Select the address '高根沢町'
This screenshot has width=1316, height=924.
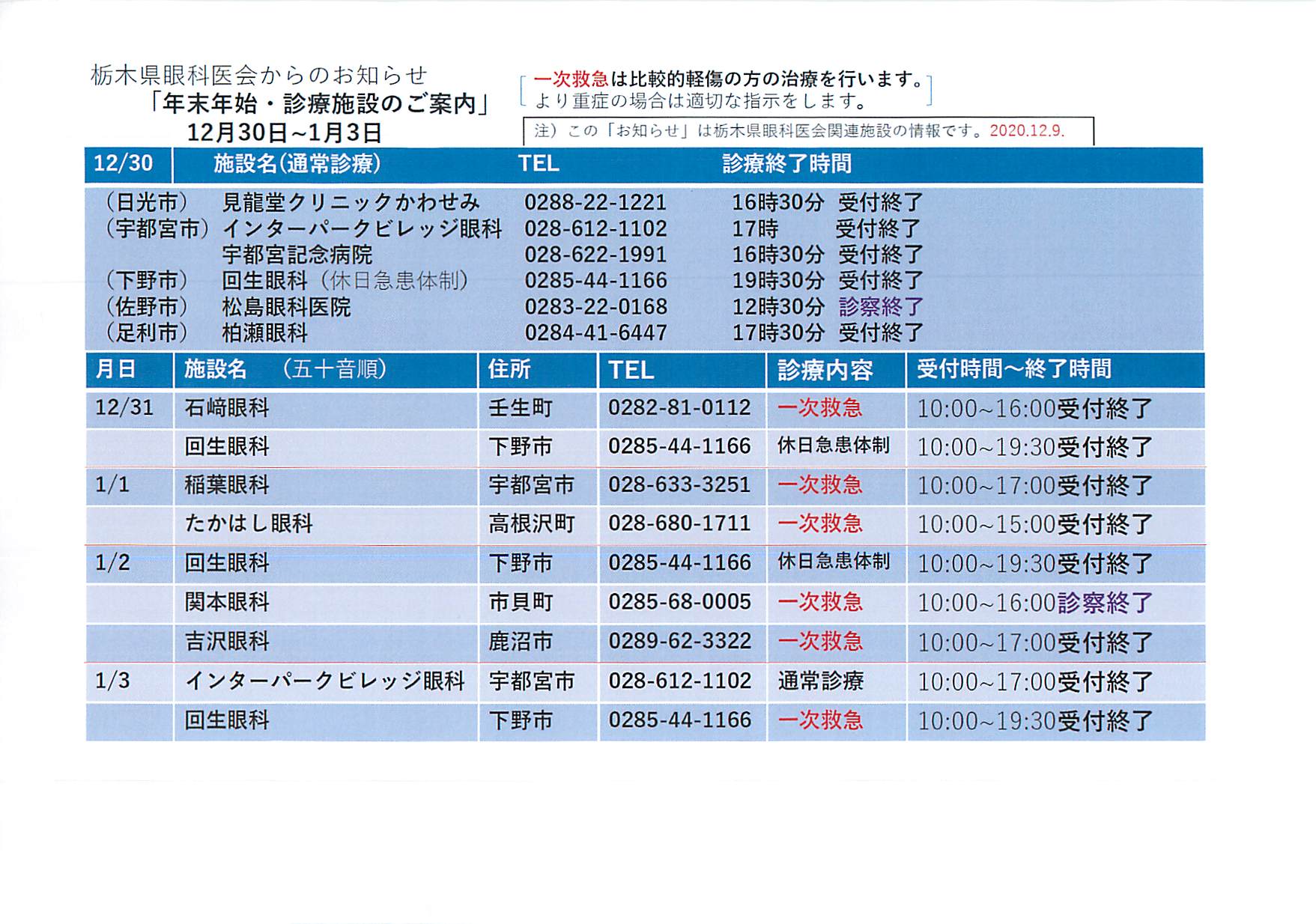click(532, 524)
